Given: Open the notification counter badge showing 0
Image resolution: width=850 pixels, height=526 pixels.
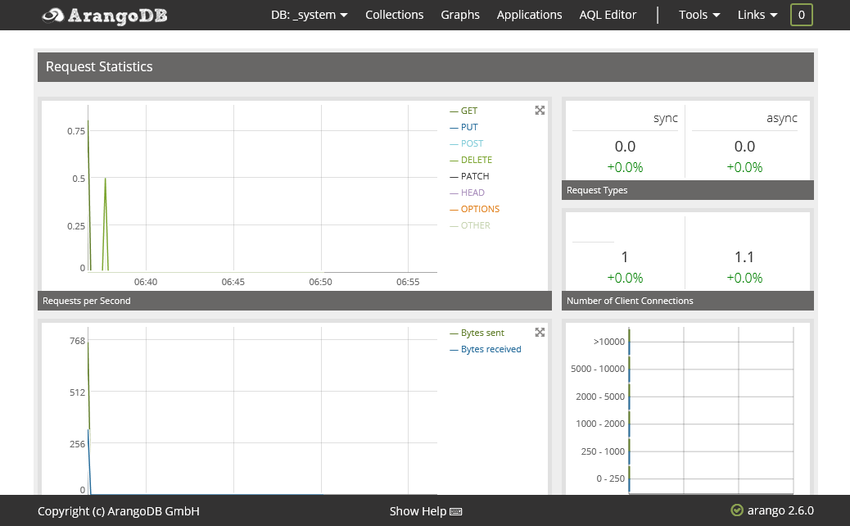Looking at the screenshot, I should coord(801,15).
